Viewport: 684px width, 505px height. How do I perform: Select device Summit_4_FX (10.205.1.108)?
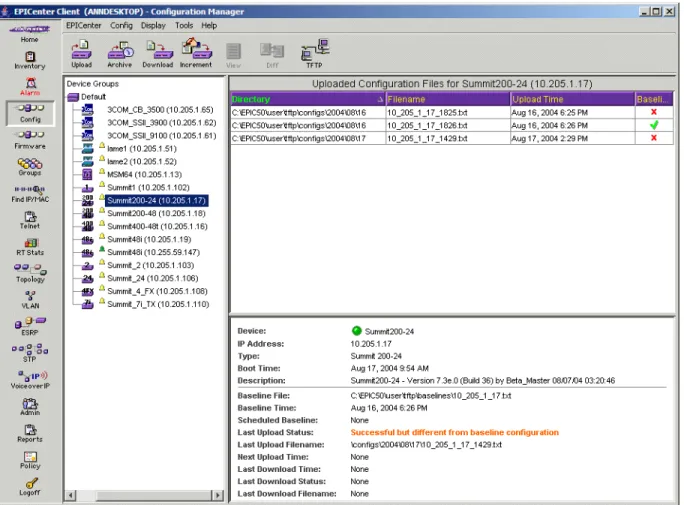[157, 291]
